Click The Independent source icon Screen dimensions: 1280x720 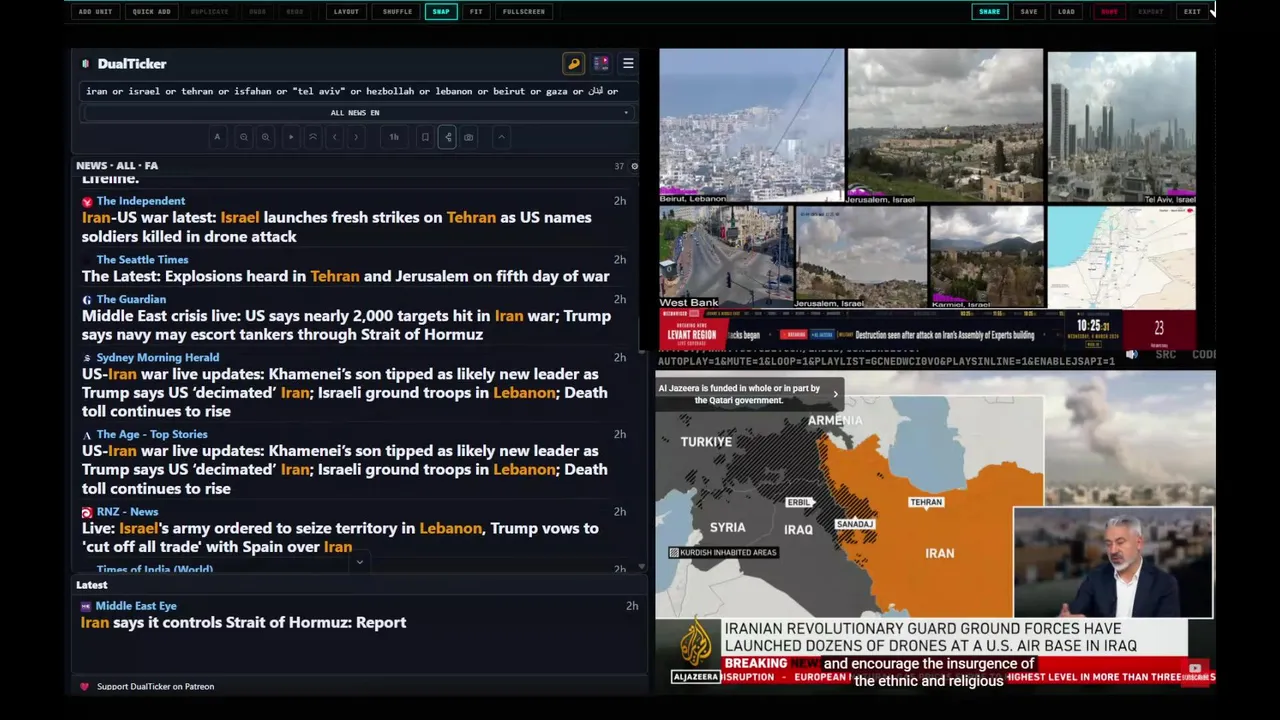pos(88,201)
